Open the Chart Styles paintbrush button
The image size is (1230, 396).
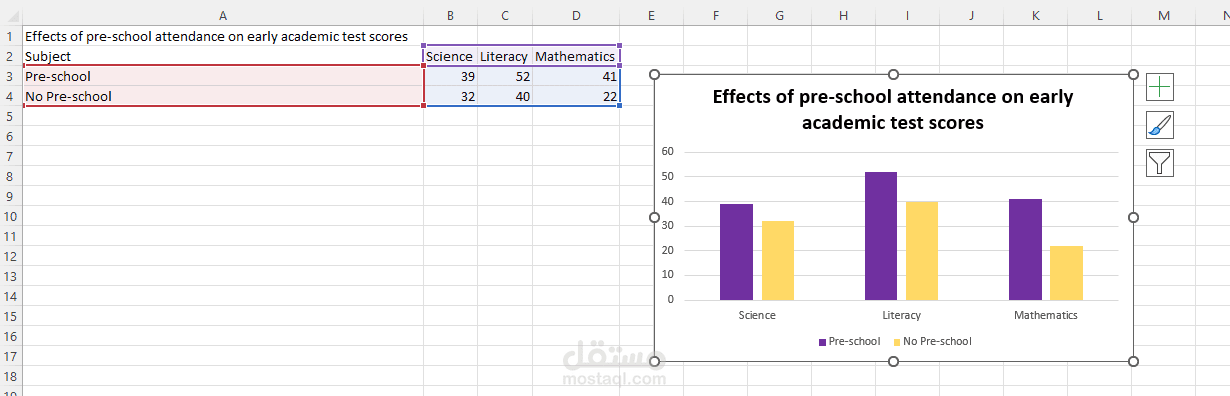(x=1160, y=125)
